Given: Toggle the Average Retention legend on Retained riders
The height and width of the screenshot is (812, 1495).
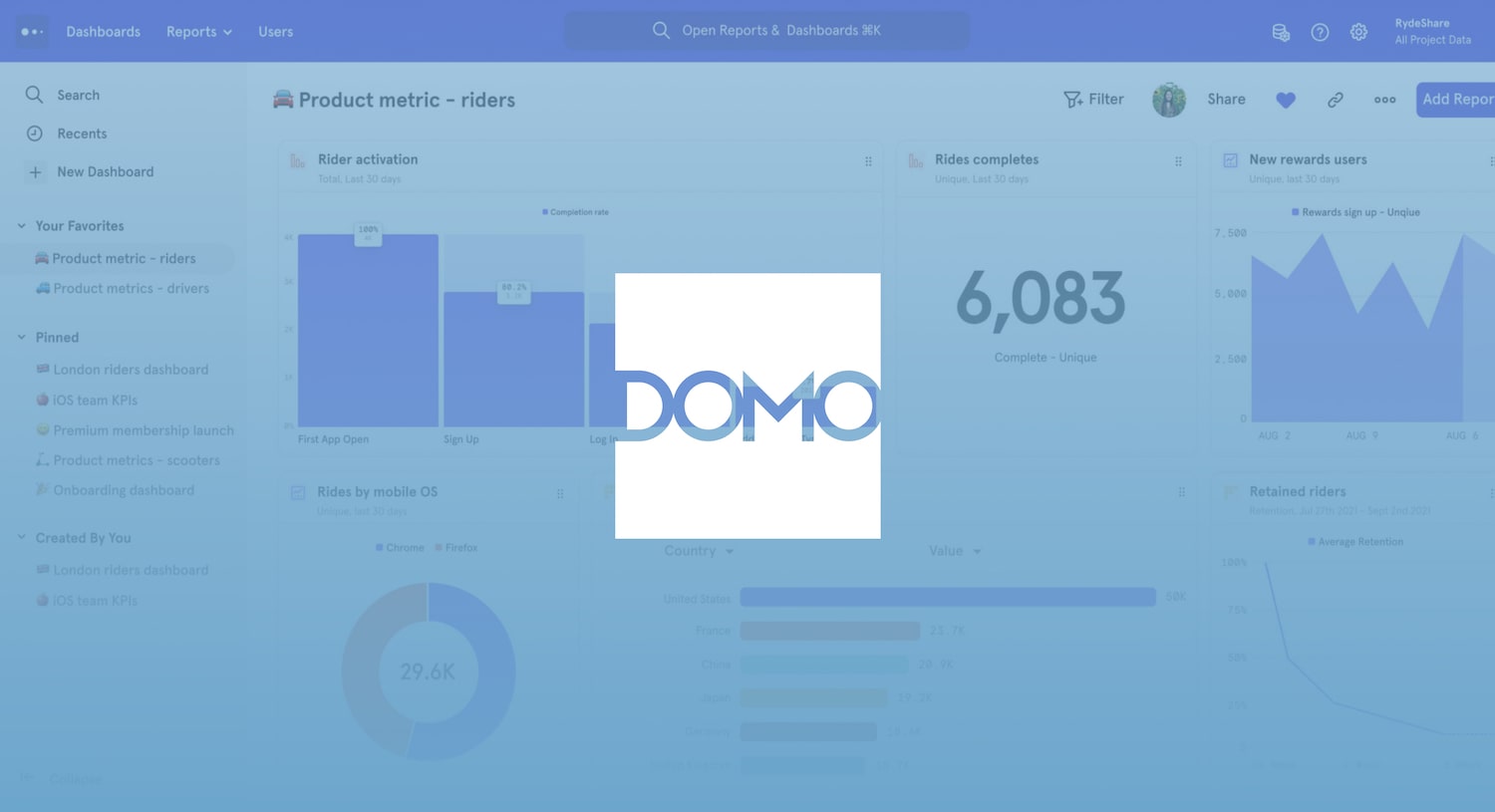Looking at the screenshot, I should tap(1355, 541).
